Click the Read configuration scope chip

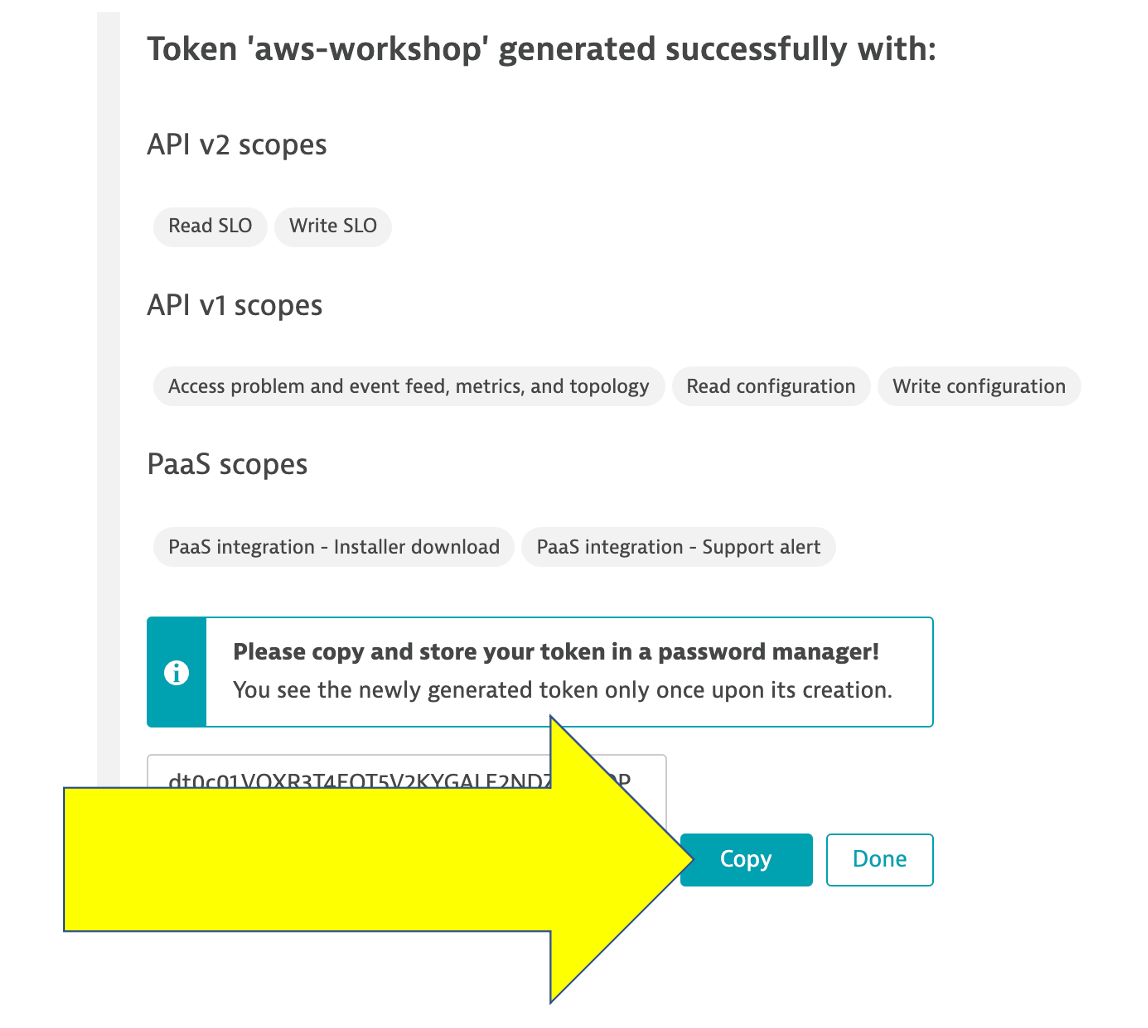pyautogui.click(x=770, y=386)
